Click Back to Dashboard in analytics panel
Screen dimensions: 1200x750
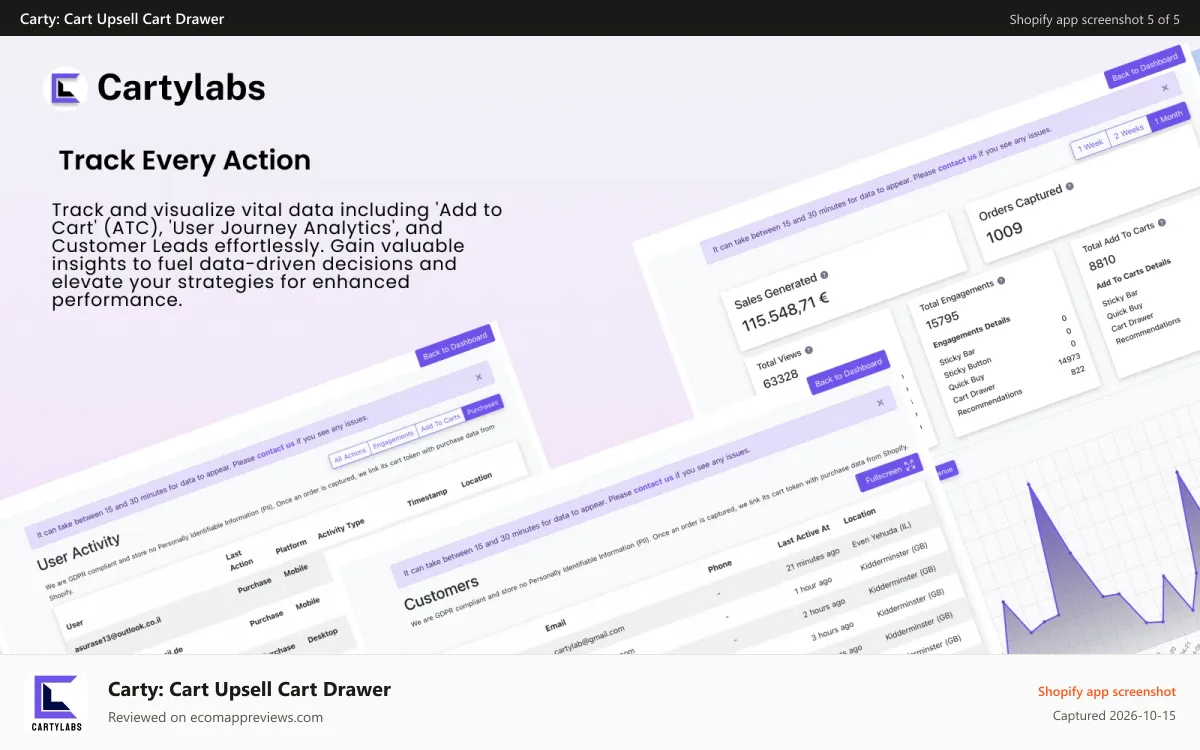coord(1146,69)
